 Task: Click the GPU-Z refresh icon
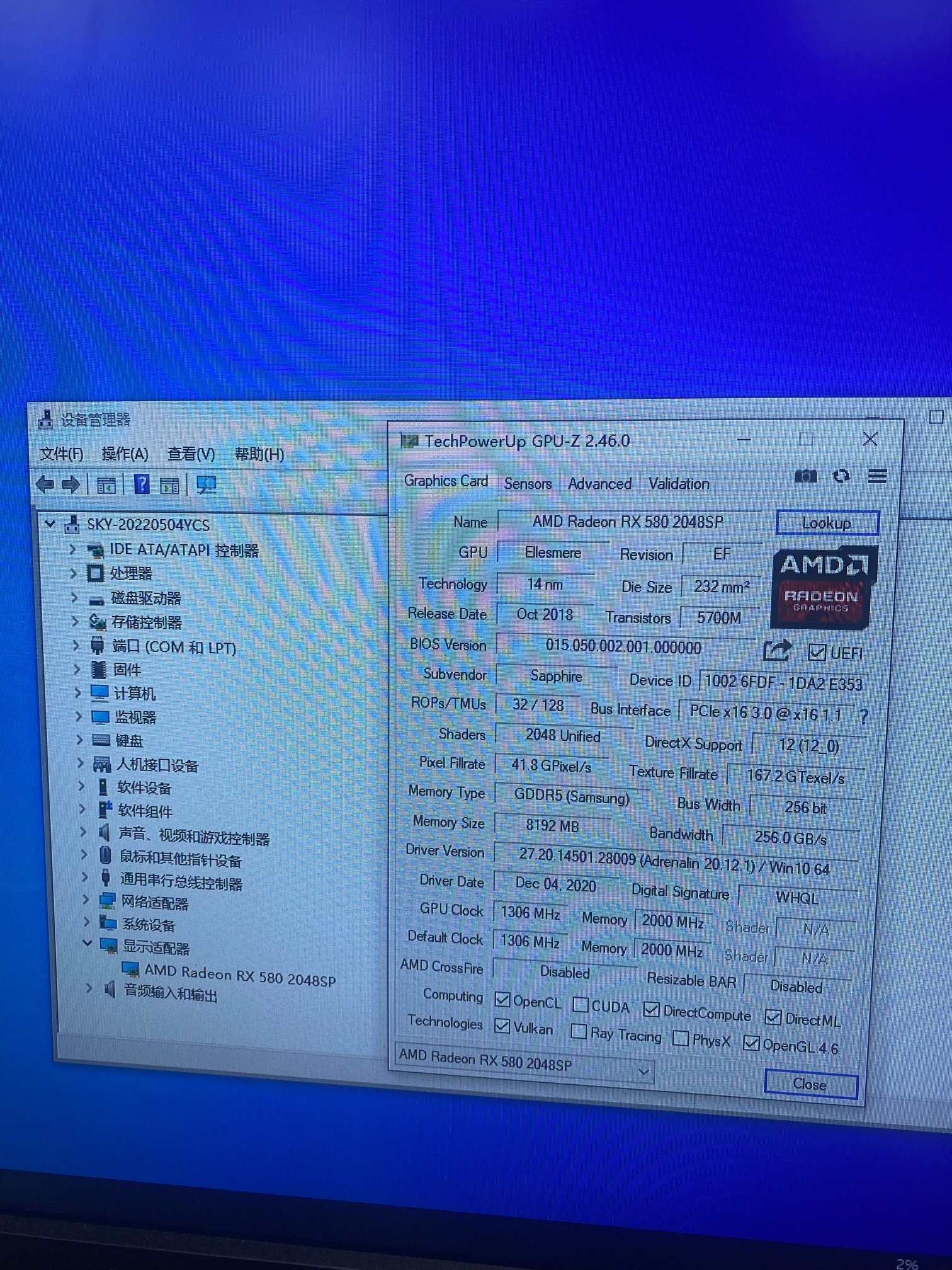841,476
